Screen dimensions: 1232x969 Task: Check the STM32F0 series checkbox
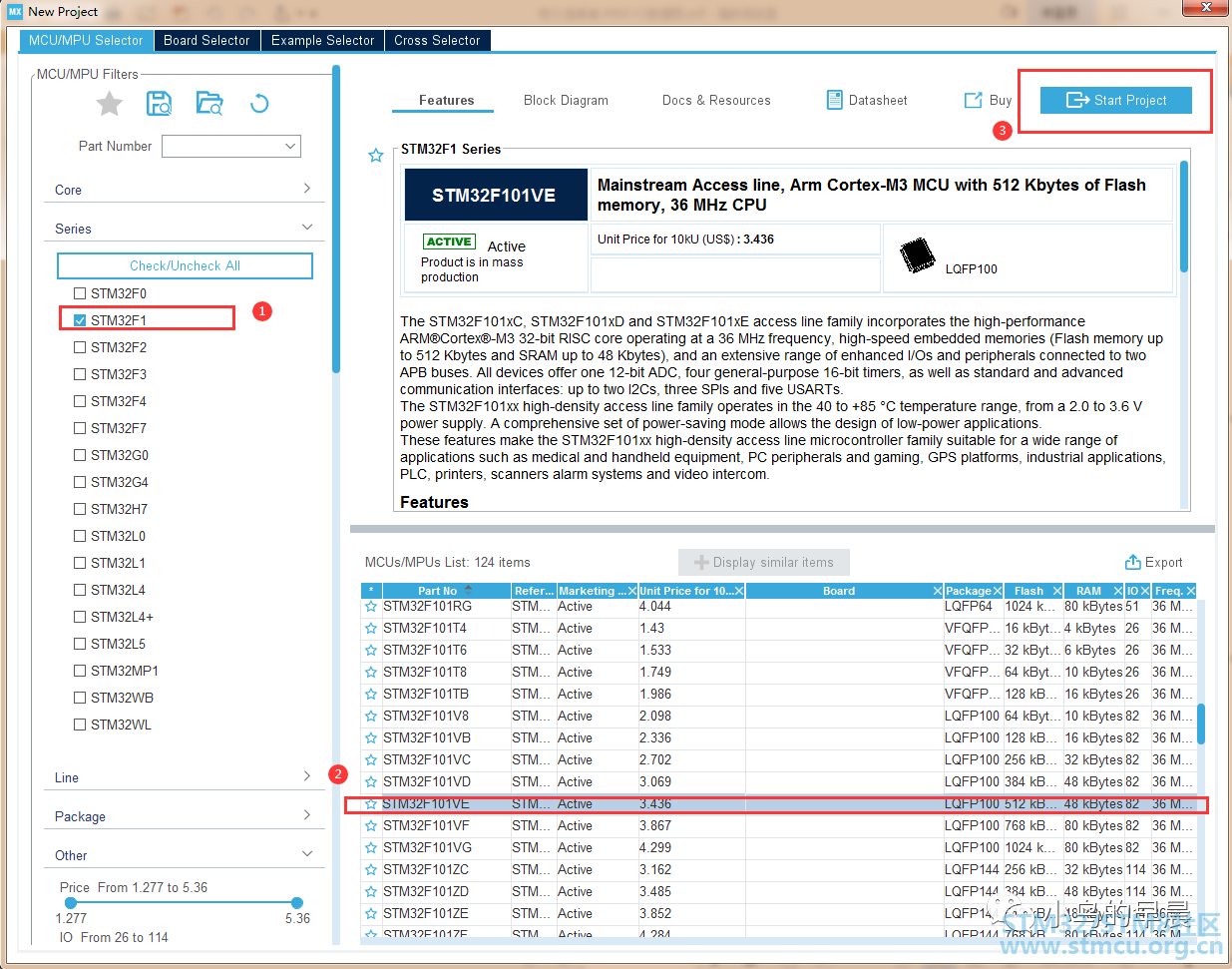point(80,293)
